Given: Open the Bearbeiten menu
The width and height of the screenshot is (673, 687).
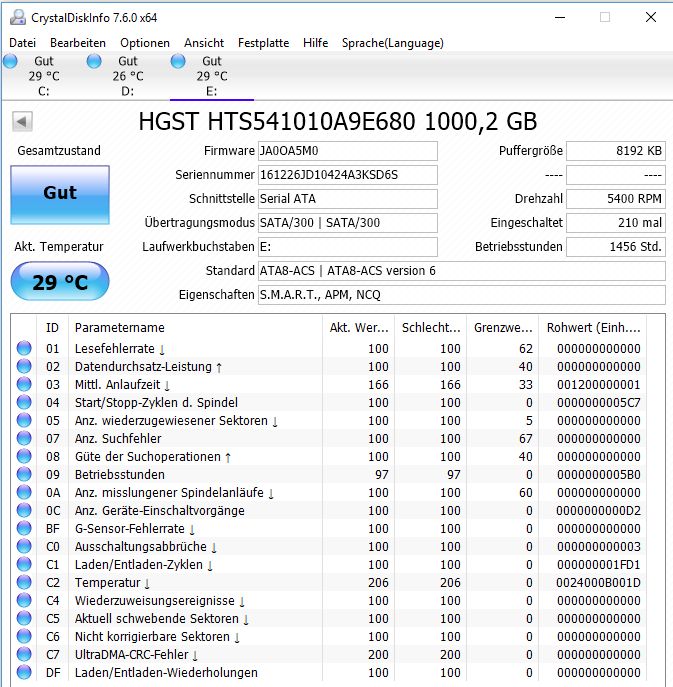Looking at the screenshot, I should [78, 43].
